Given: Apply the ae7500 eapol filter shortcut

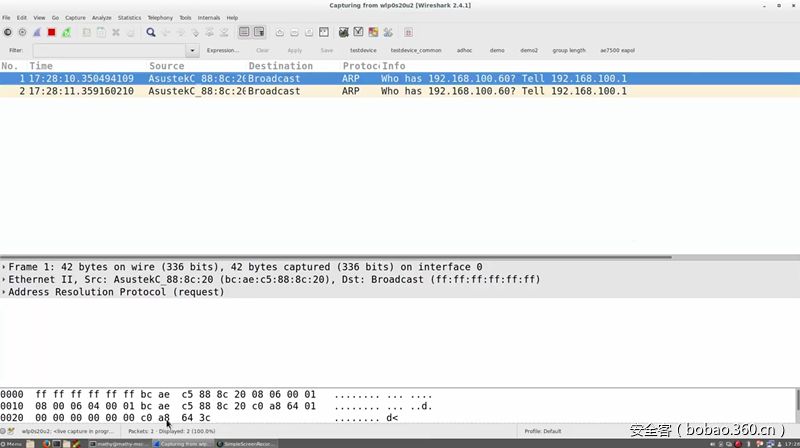Looking at the screenshot, I should click(617, 51).
